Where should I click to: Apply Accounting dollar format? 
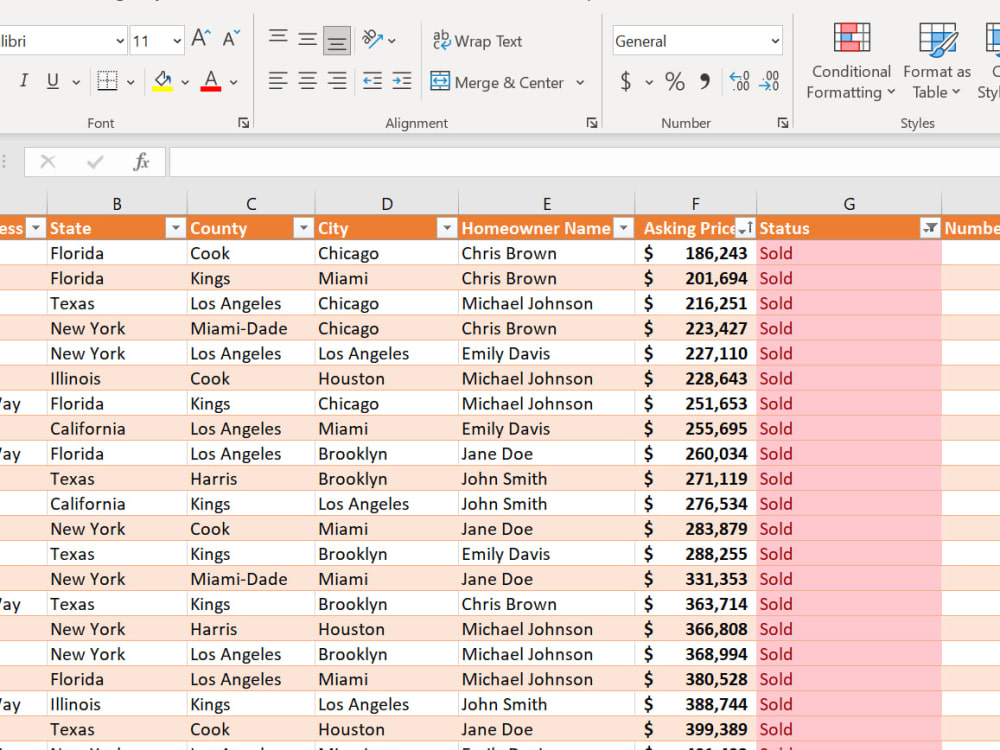pos(626,82)
